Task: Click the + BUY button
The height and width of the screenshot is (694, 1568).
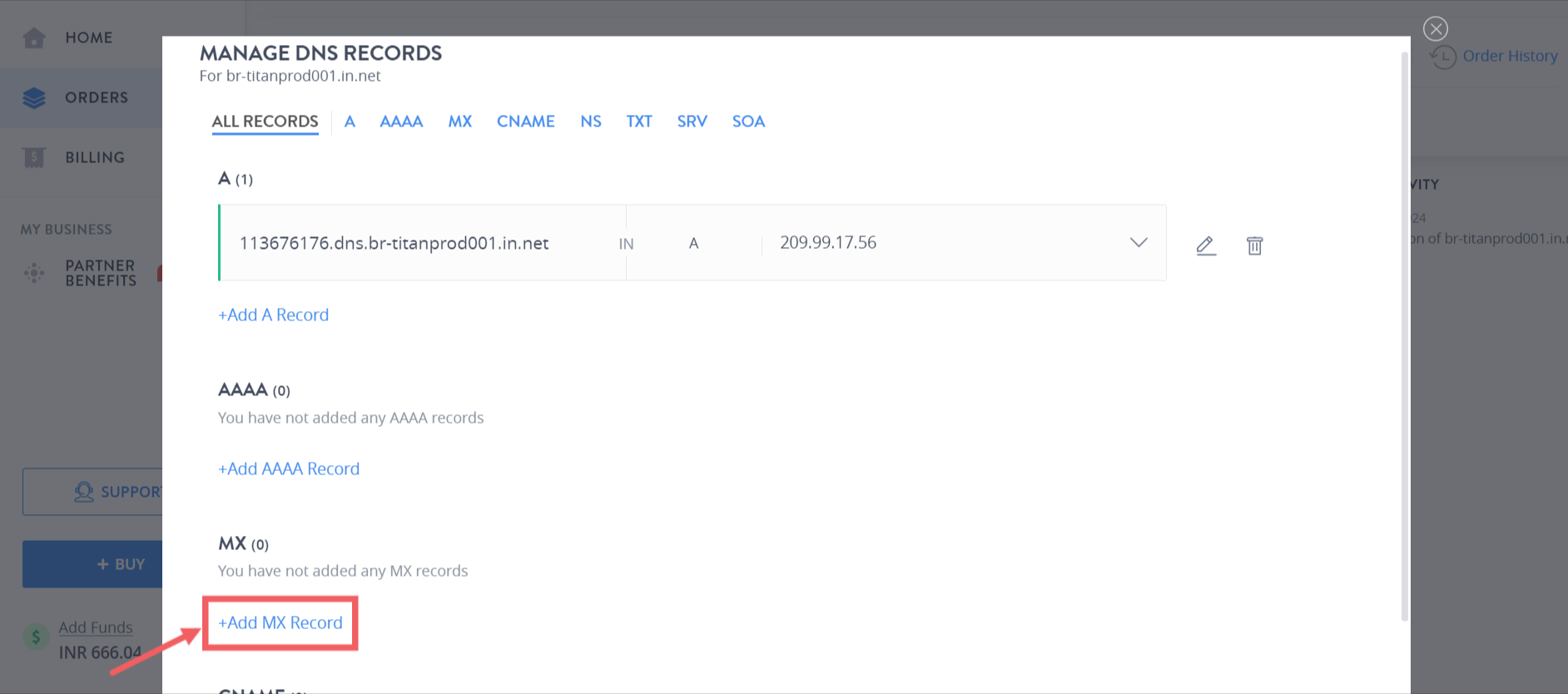Action: click(x=92, y=564)
